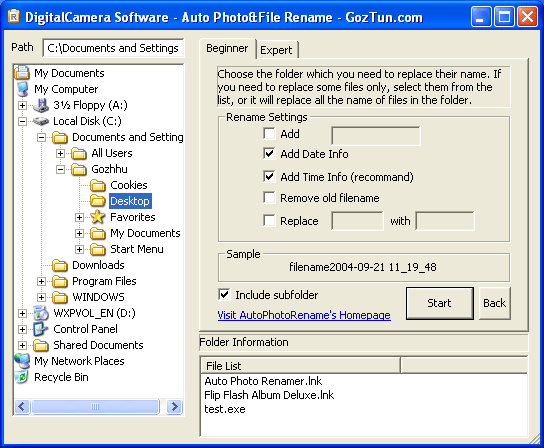The height and width of the screenshot is (448, 544).
Task: Click the Downloads folder icon
Action: (x=60, y=265)
